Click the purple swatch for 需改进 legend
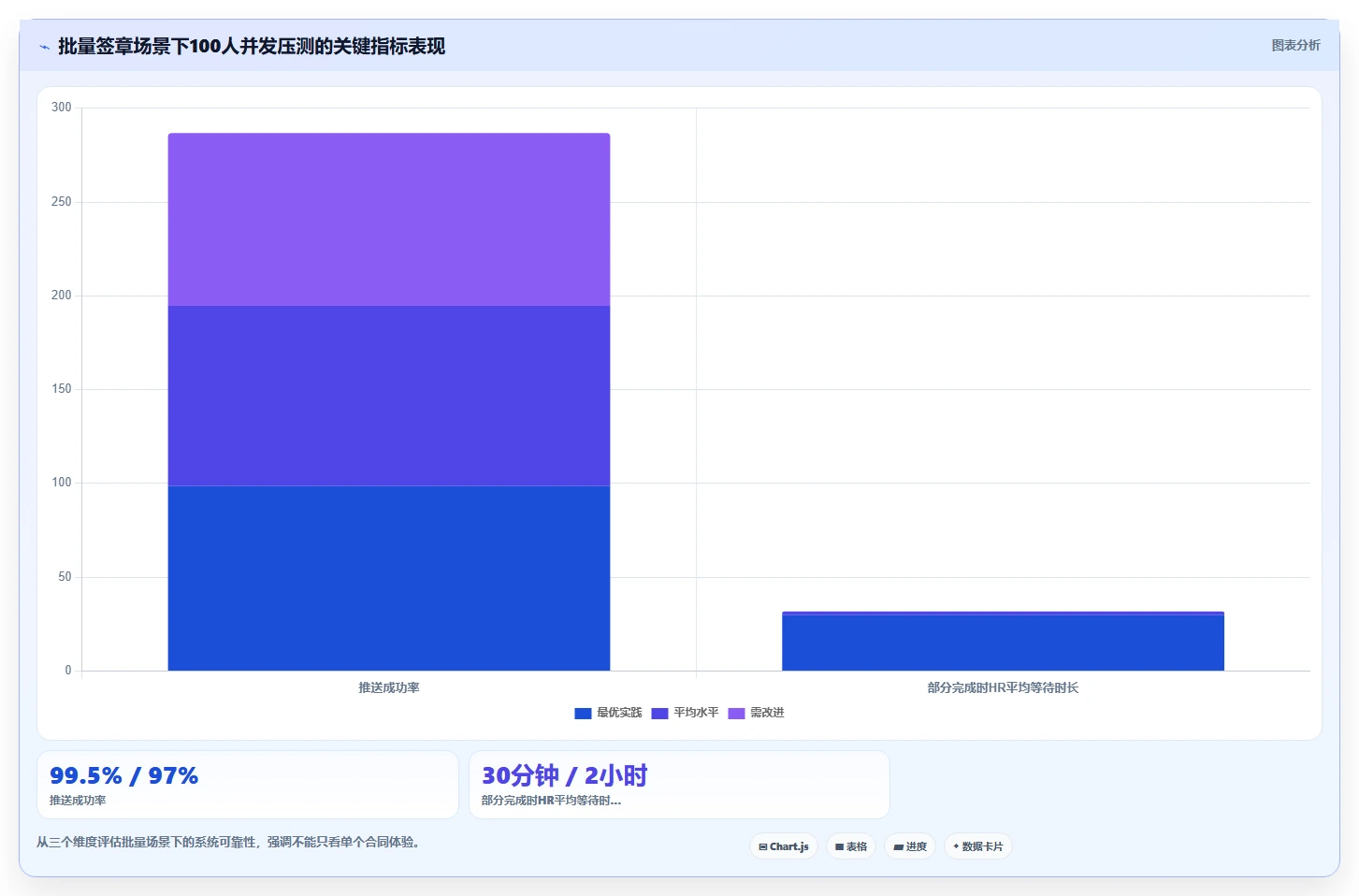 [736, 714]
